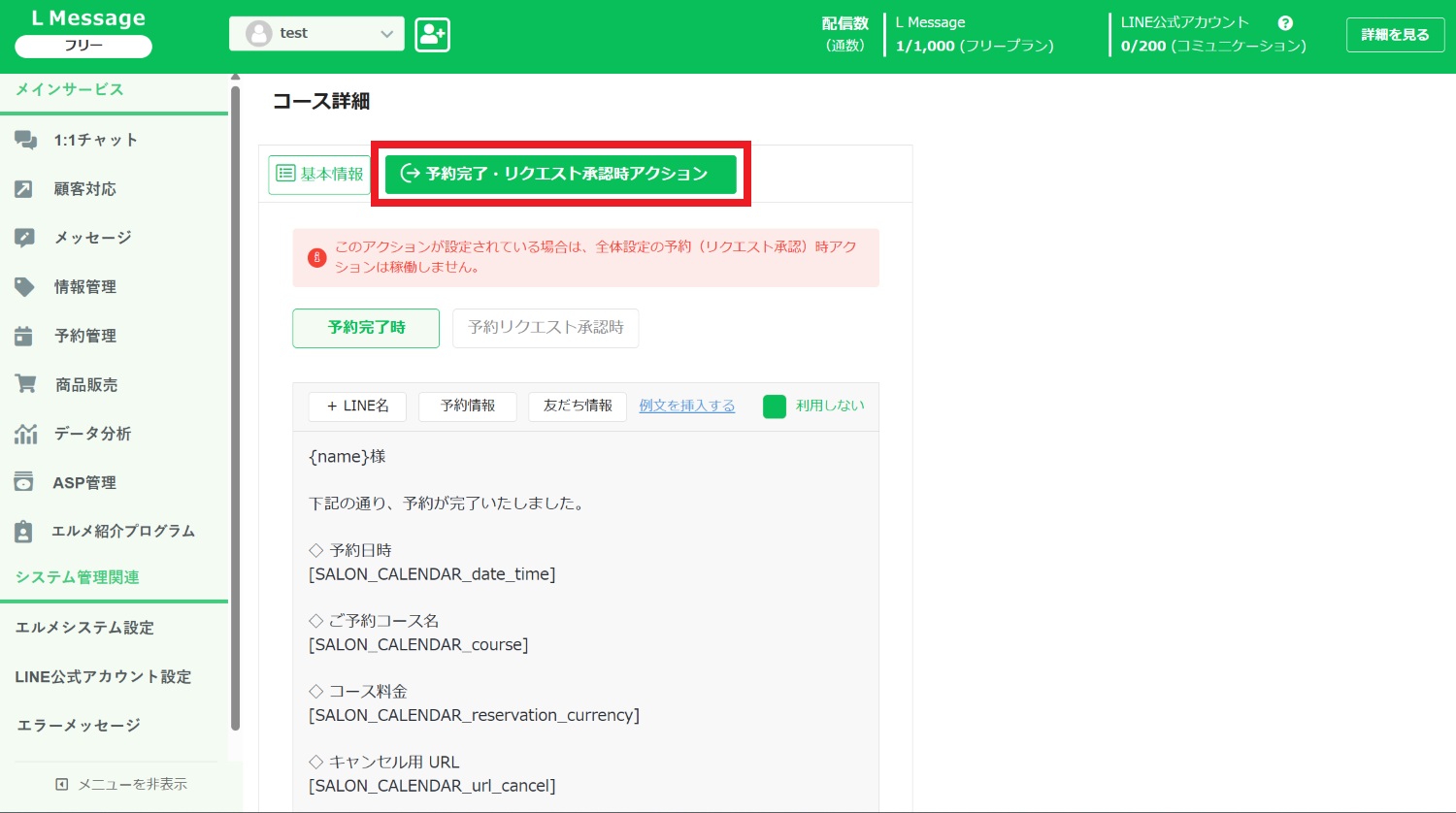Click the 例文を挿入する link
Image resolution: width=1456 pixels, height=813 pixels.
686,406
